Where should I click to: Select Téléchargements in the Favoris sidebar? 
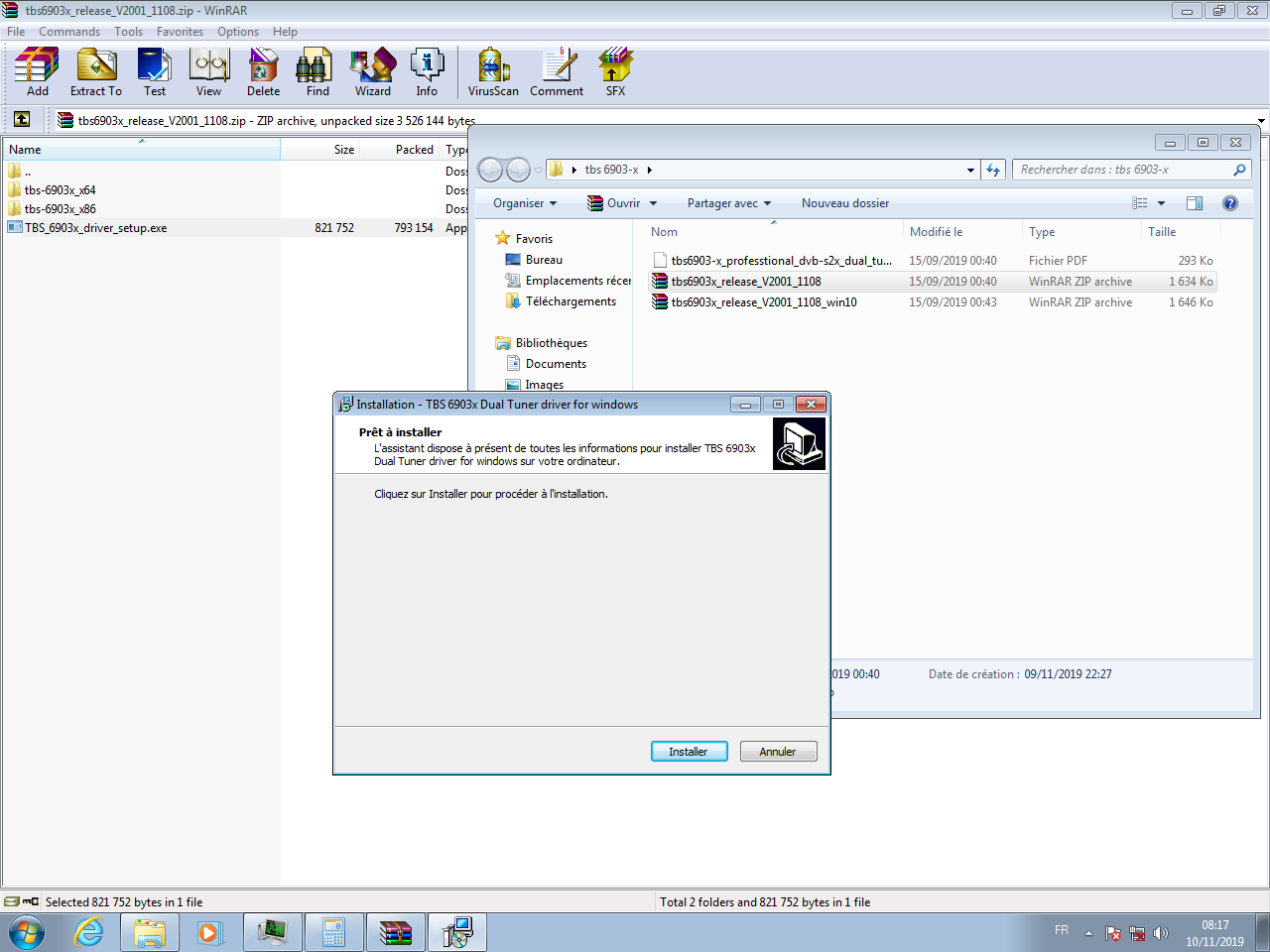tap(571, 301)
